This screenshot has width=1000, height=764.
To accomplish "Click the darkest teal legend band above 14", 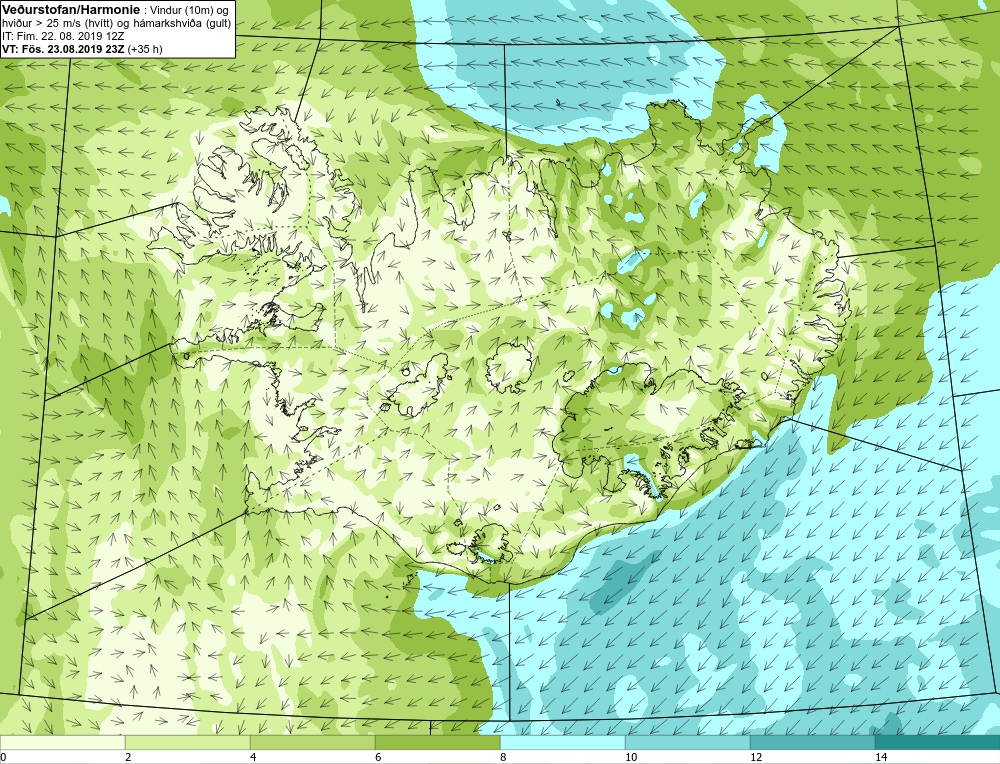I will [938, 742].
